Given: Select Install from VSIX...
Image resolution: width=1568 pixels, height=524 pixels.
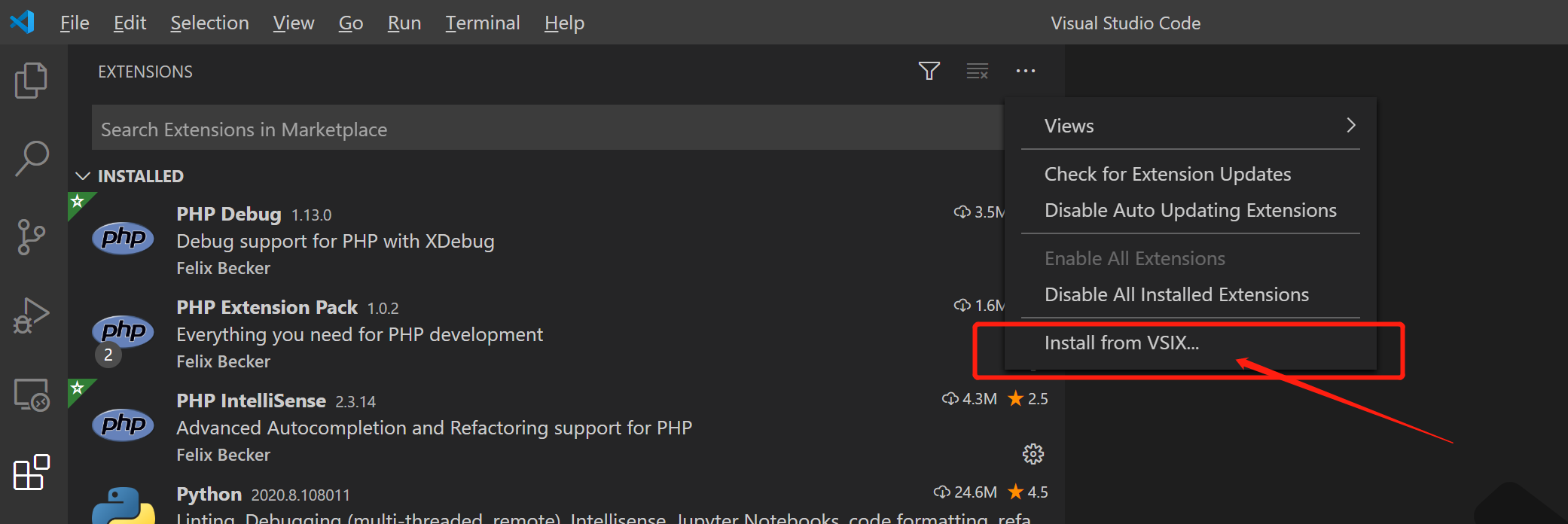Looking at the screenshot, I should pyautogui.click(x=1121, y=343).
